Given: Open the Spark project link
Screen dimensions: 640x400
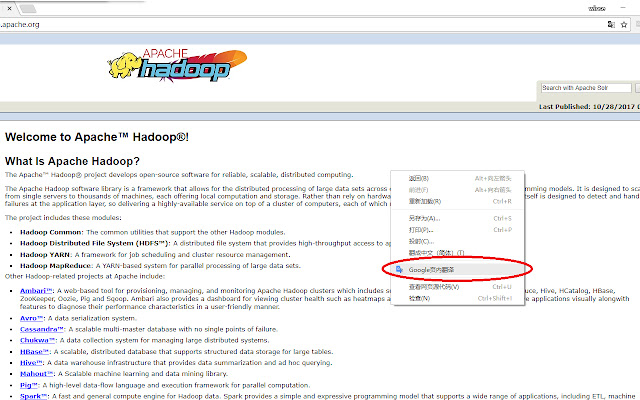Looking at the screenshot, I should [x=33, y=396].
